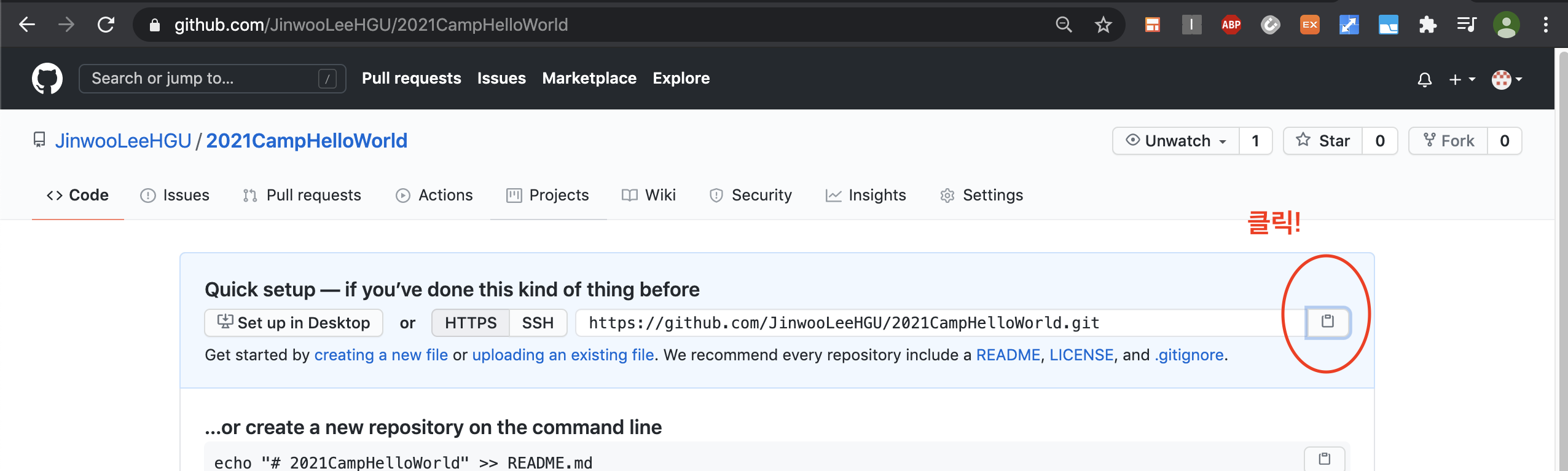Select the Projects tab
This screenshot has height=471, width=1568.
548,195
